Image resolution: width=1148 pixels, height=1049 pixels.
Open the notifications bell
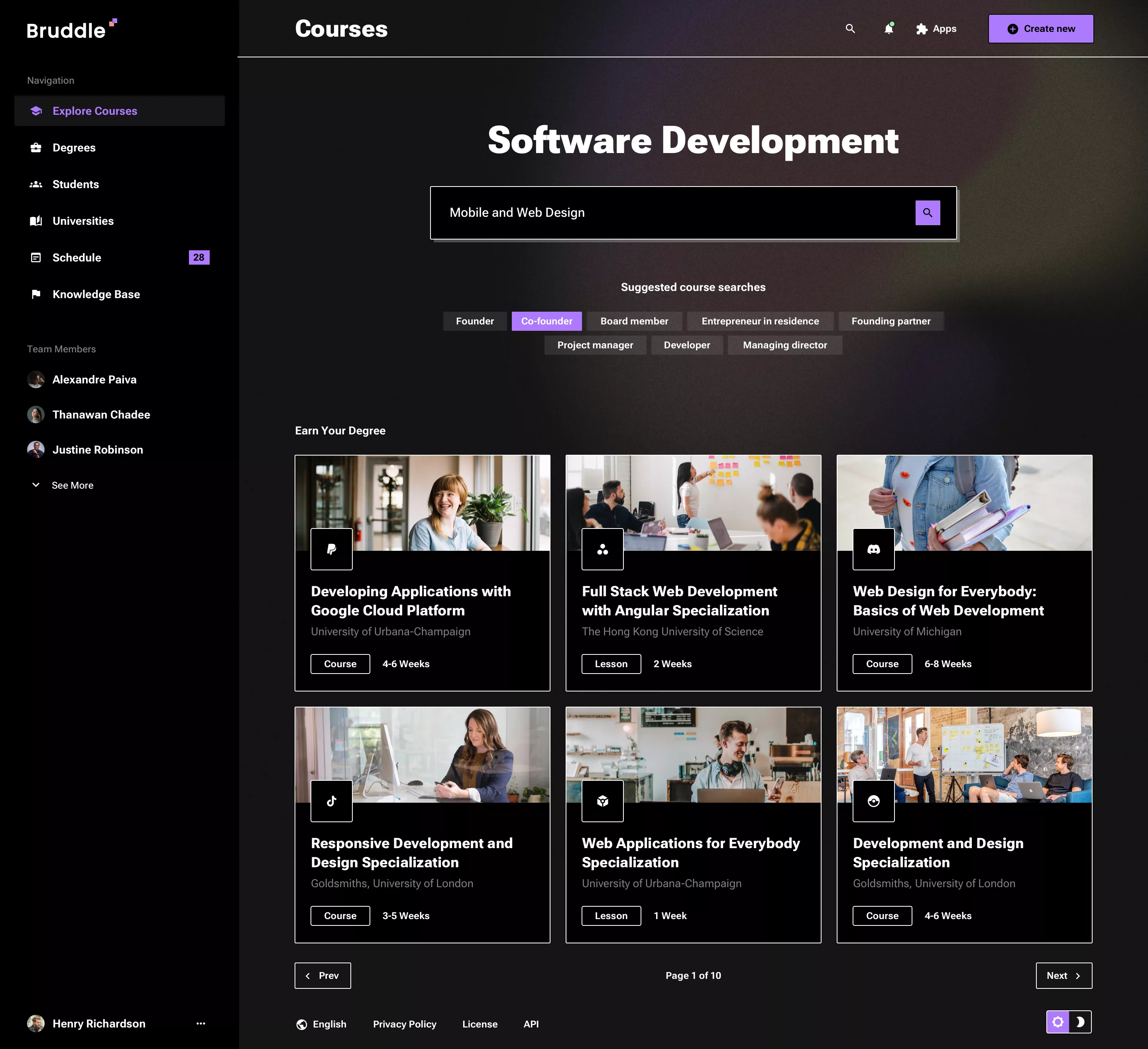889,28
